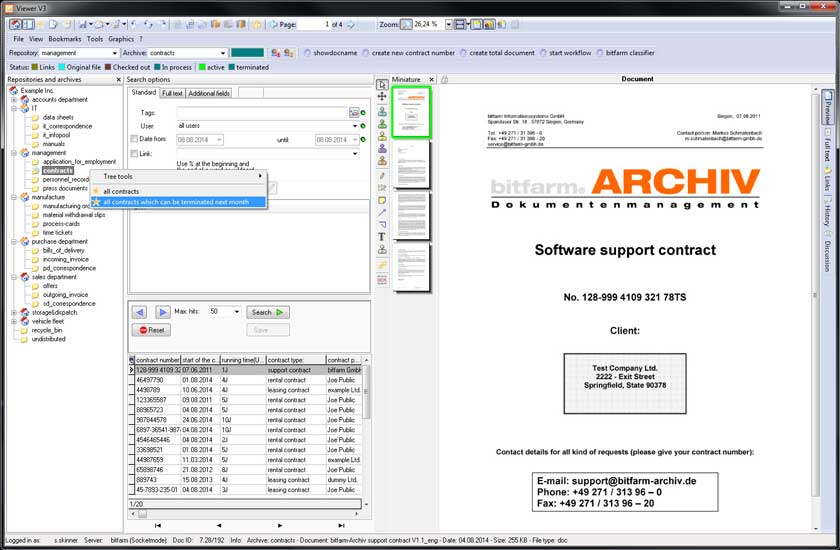840x550 pixels.
Task: Open the User all users dropdown
Action: (x=355, y=126)
